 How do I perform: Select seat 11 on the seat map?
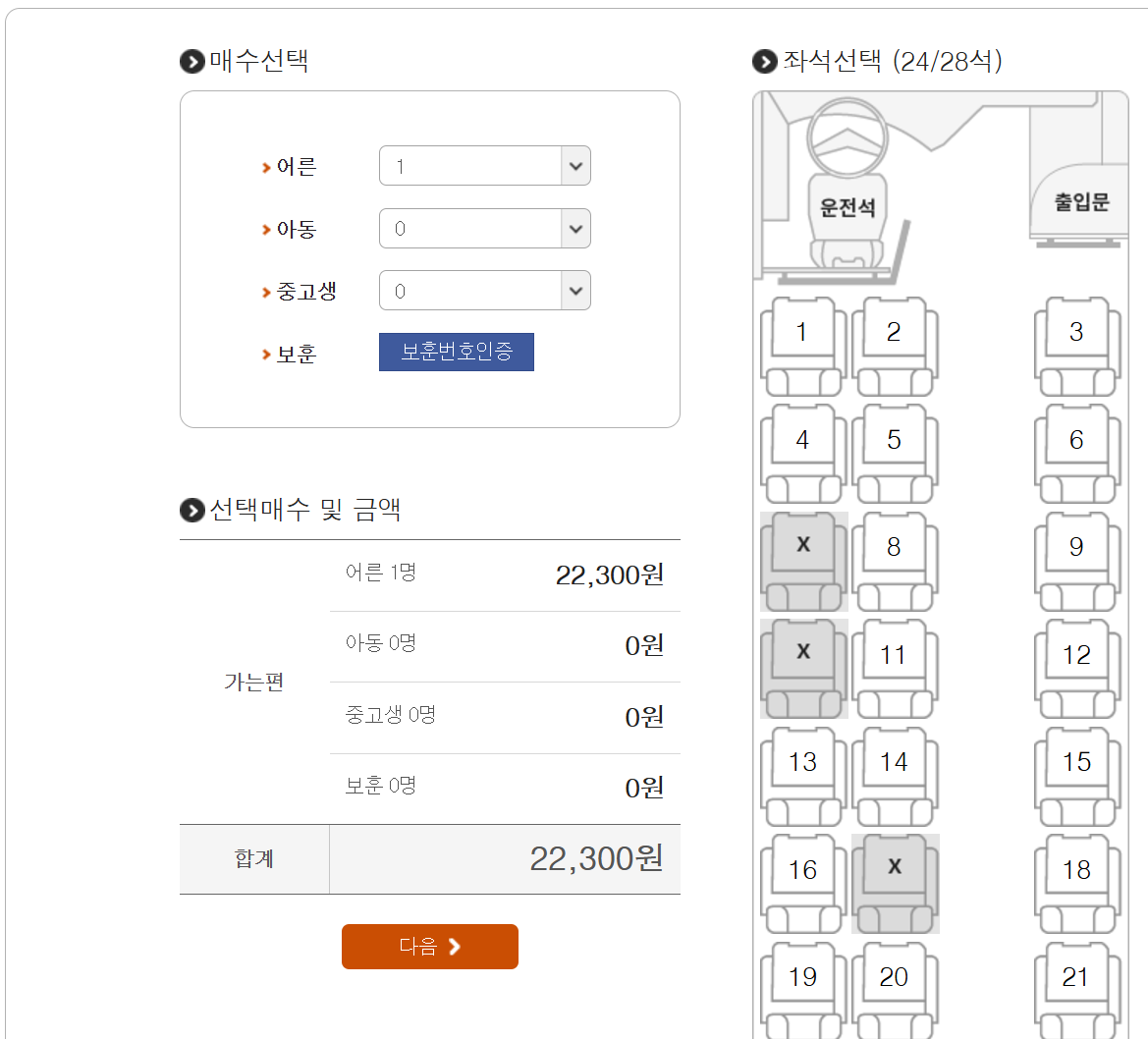pos(895,653)
